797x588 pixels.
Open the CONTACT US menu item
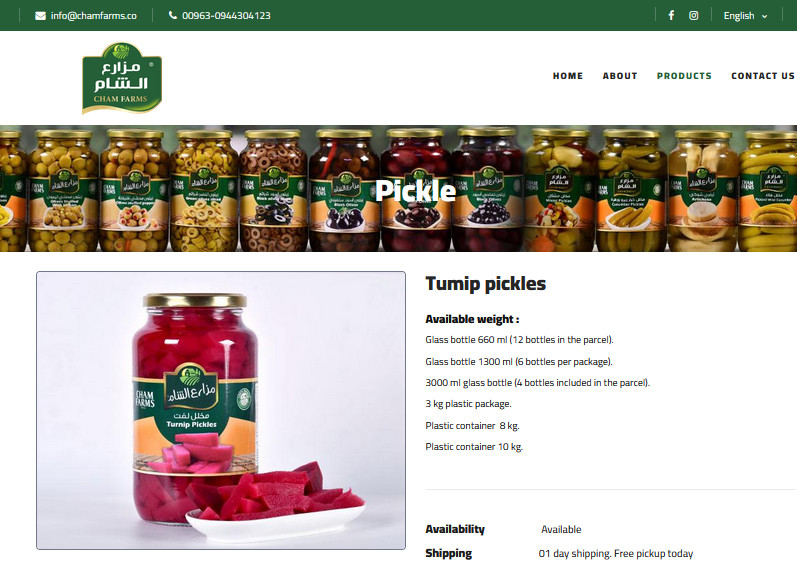(x=763, y=76)
